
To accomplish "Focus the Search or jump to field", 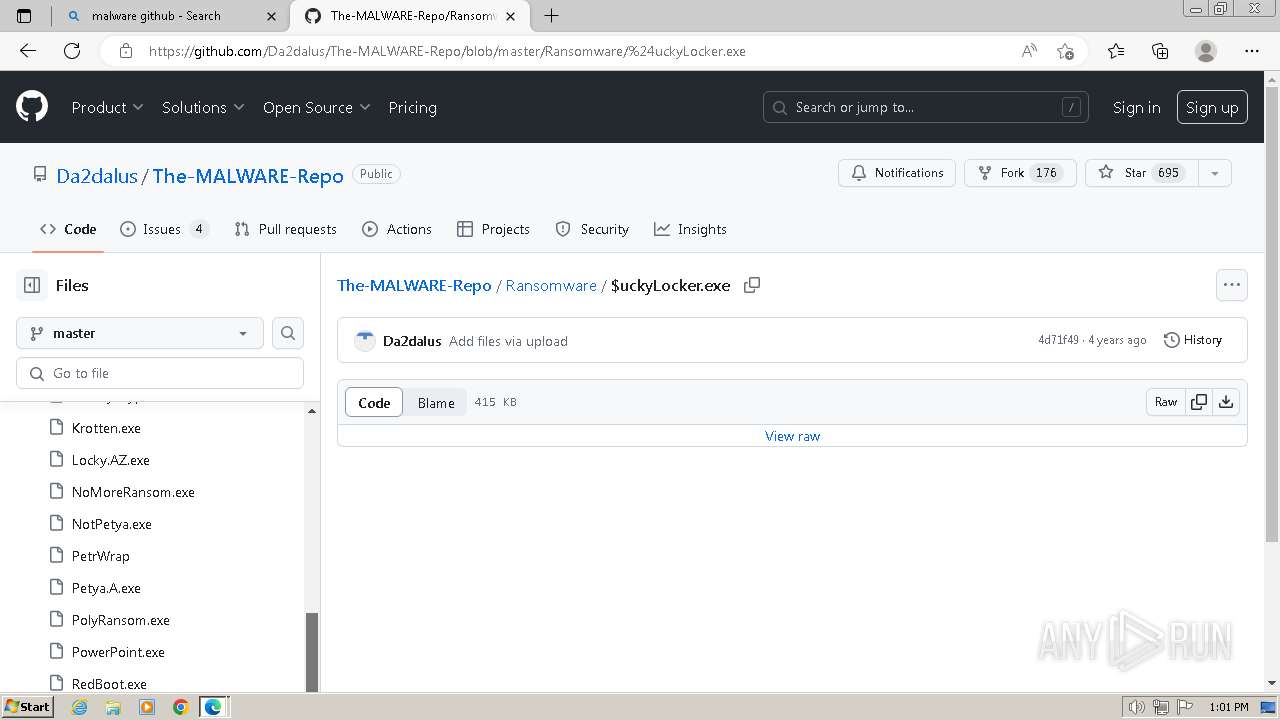I will (x=926, y=107).
